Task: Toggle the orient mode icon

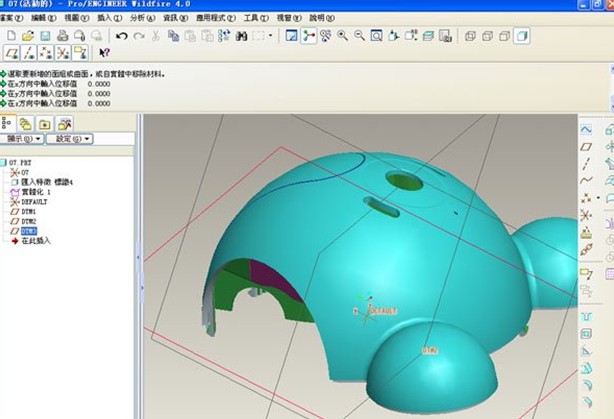Action: point(325,36)
